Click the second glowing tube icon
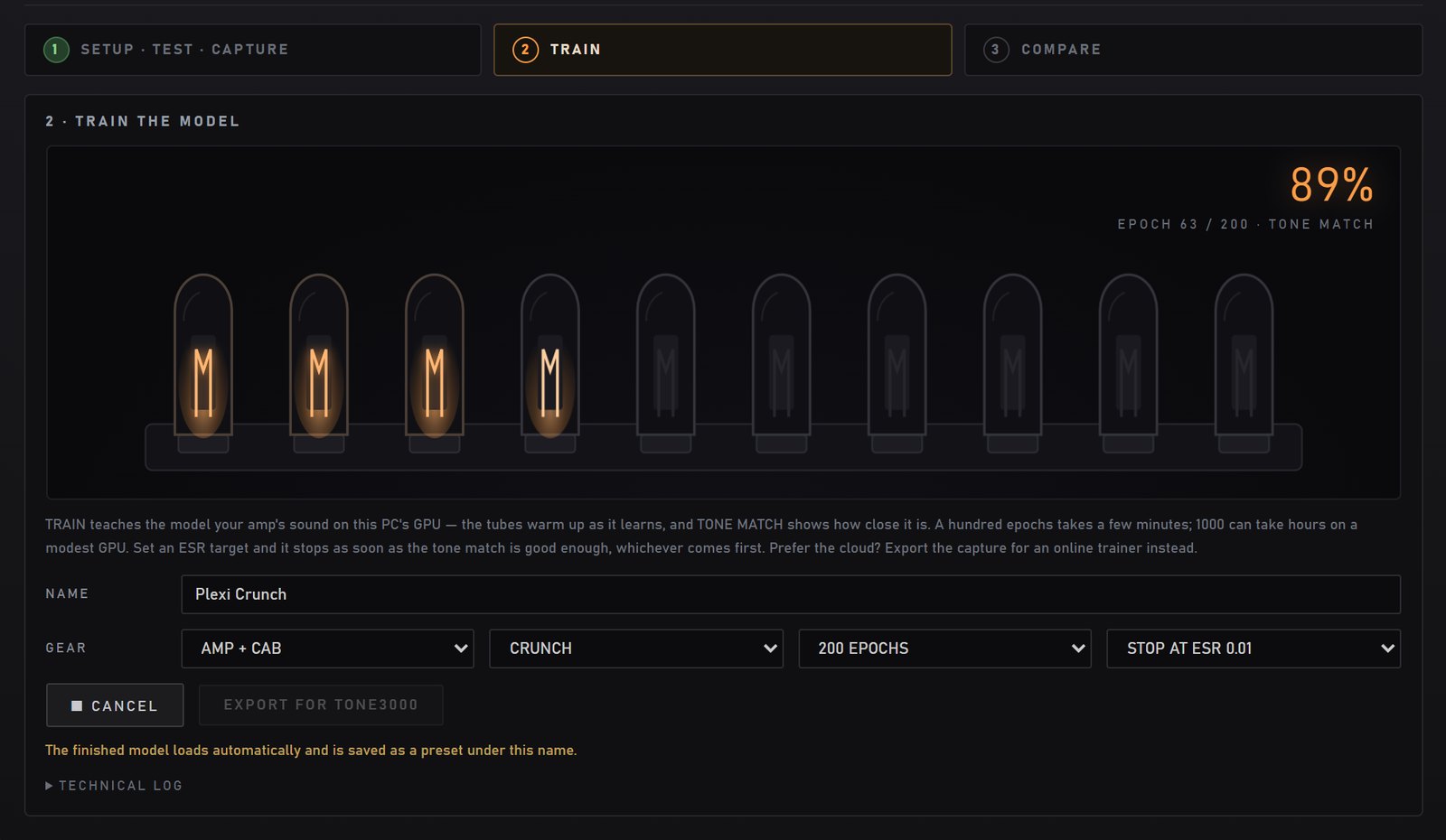This screenshot has height=840, width=1446. click(x=319, y=363)
